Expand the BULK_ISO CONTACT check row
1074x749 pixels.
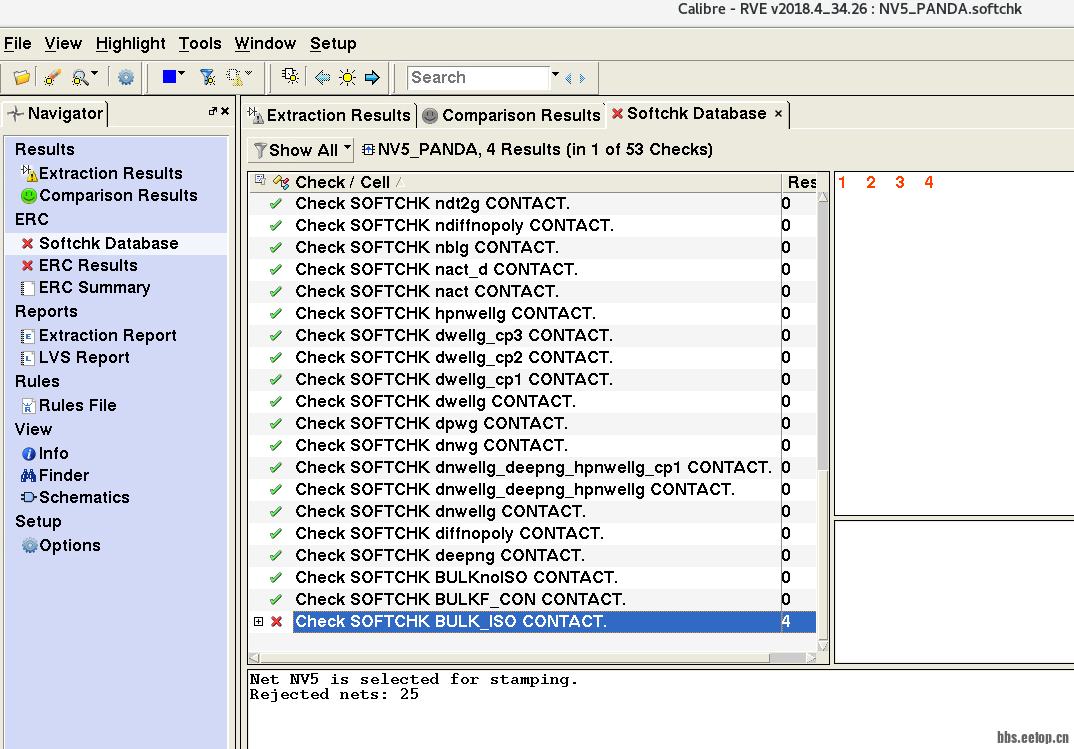(x=258, y=622)
